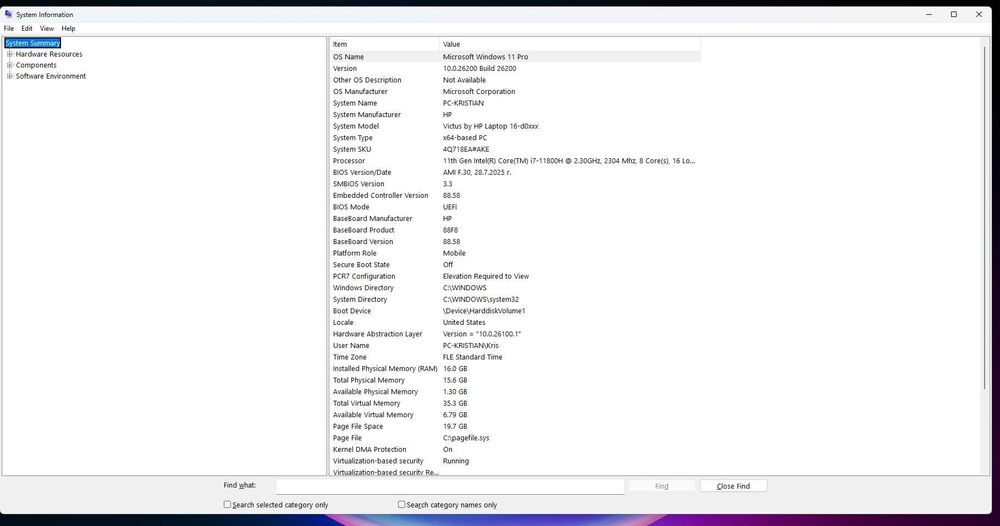Click the System Model row
This screenshot has width=1000, height=526.
(x=515, y=126)
